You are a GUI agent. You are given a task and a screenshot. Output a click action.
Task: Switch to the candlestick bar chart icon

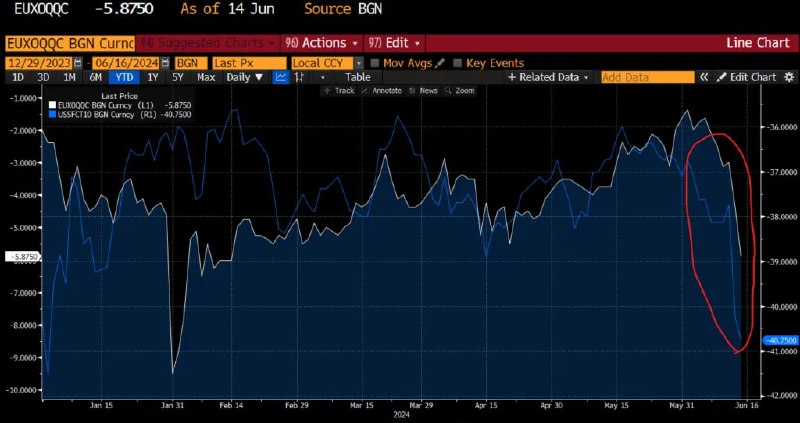300,78
